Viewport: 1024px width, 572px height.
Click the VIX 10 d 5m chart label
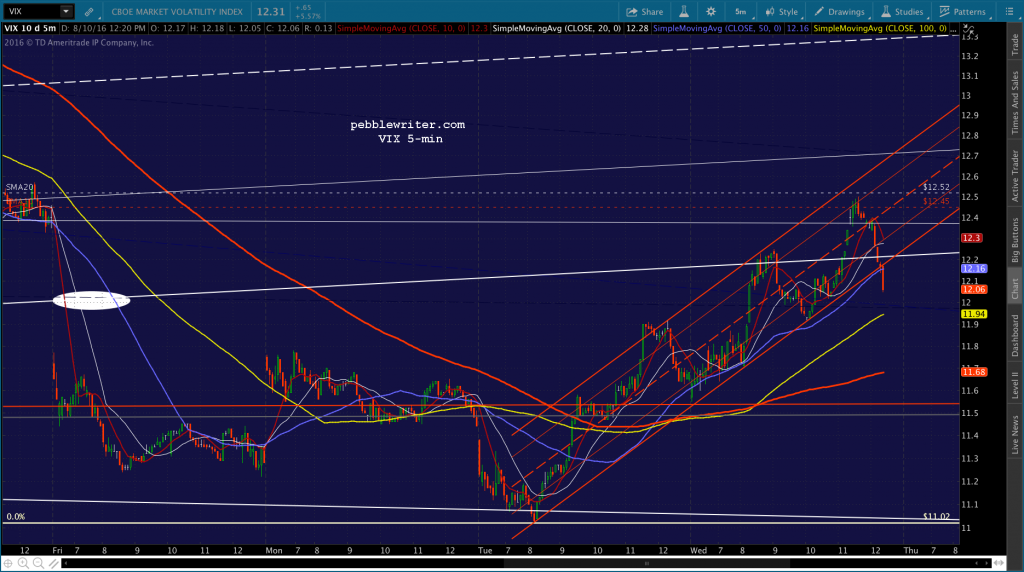click(x=30, y=29)
